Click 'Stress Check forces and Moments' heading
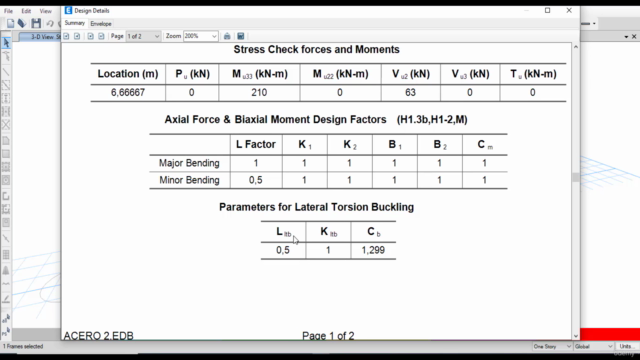 316,49
